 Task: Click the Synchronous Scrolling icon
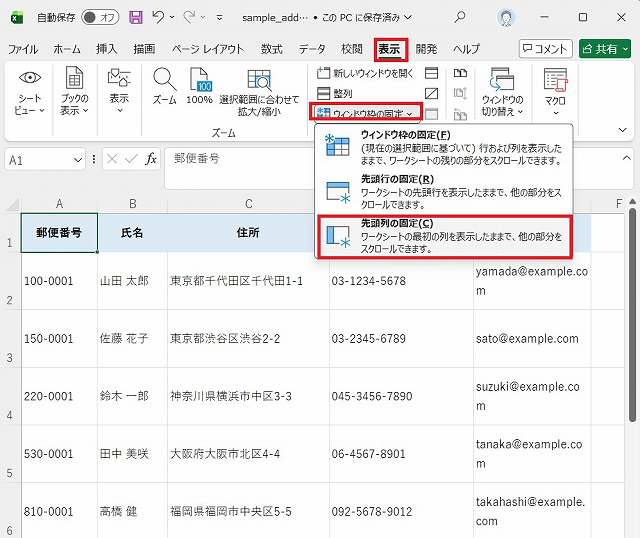(460, 93)
